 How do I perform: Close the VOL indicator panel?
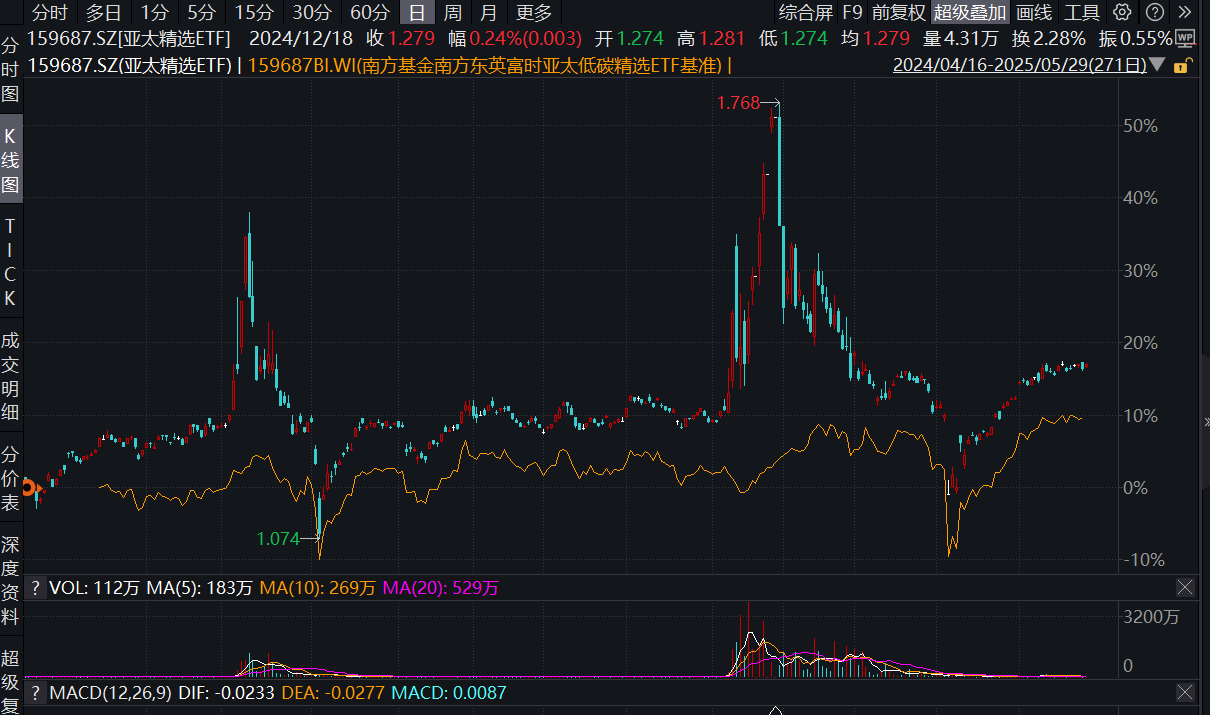pyautogui.click(x=1185, y=588)
